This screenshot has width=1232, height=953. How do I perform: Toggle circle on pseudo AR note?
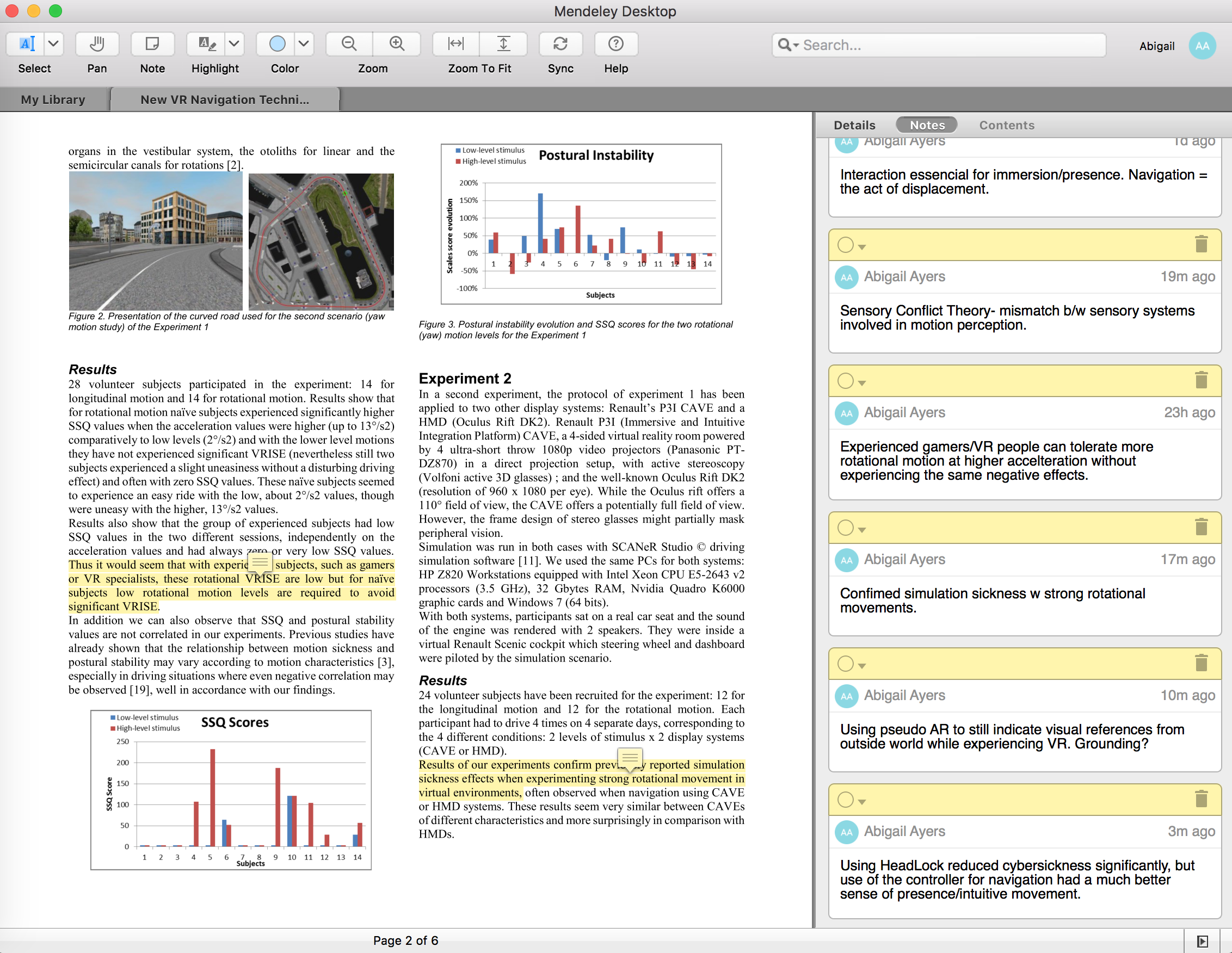[x=845, y=664]
